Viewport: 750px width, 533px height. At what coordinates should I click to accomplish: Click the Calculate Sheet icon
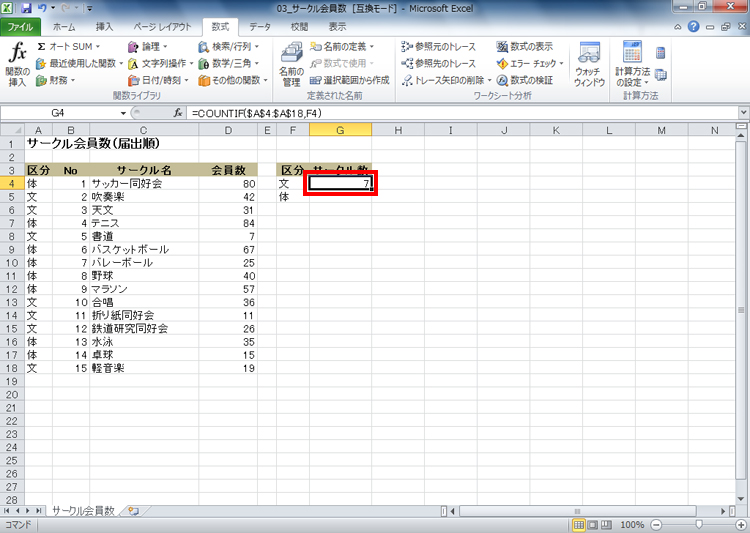661,75
